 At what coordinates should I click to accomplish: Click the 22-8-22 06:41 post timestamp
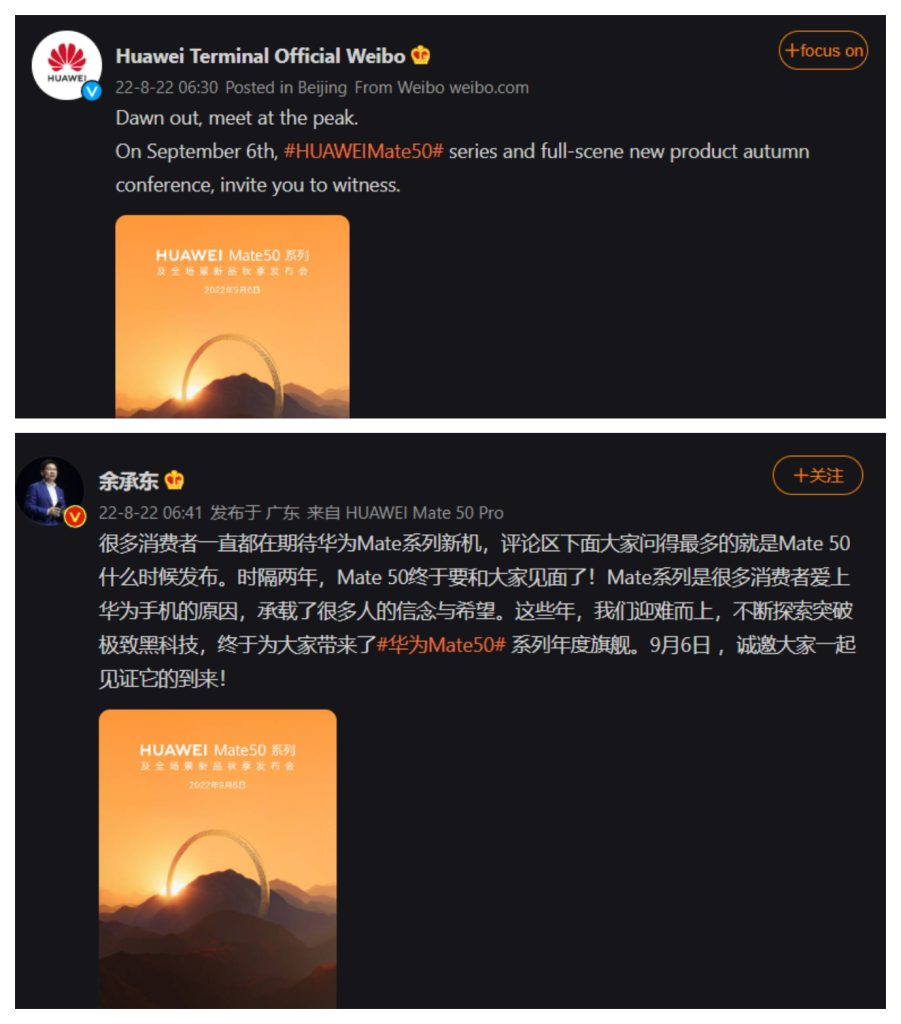click(150, 513)
